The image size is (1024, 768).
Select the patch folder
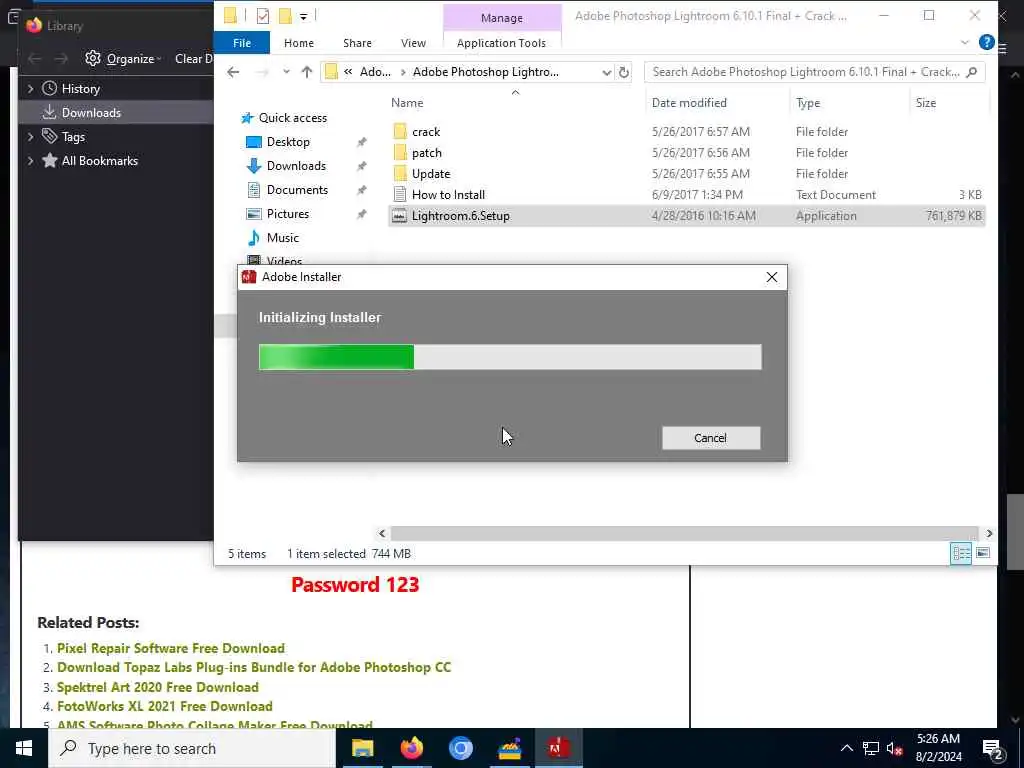426,153
